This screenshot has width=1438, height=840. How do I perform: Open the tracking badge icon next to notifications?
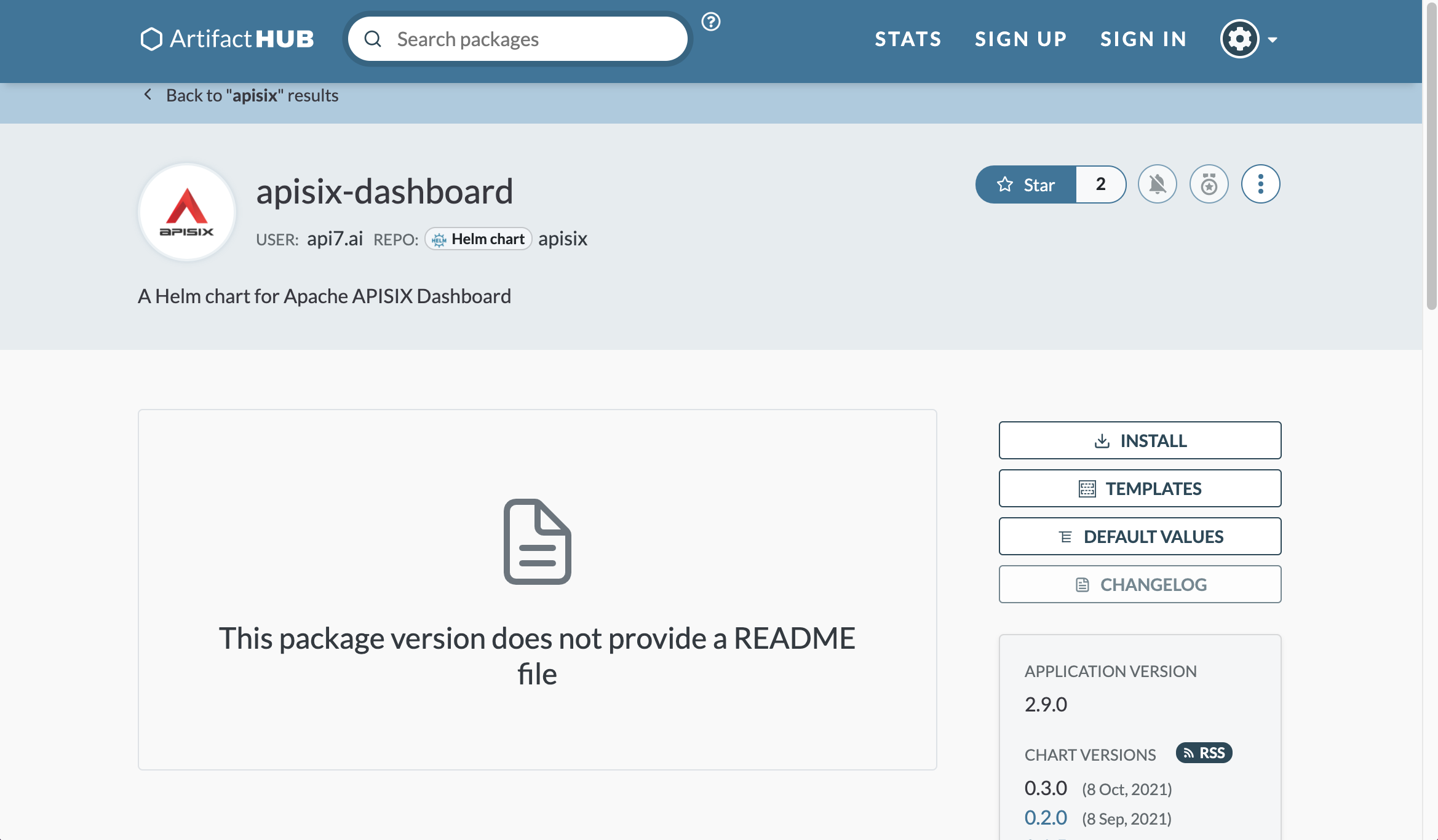coord(1209,184)
